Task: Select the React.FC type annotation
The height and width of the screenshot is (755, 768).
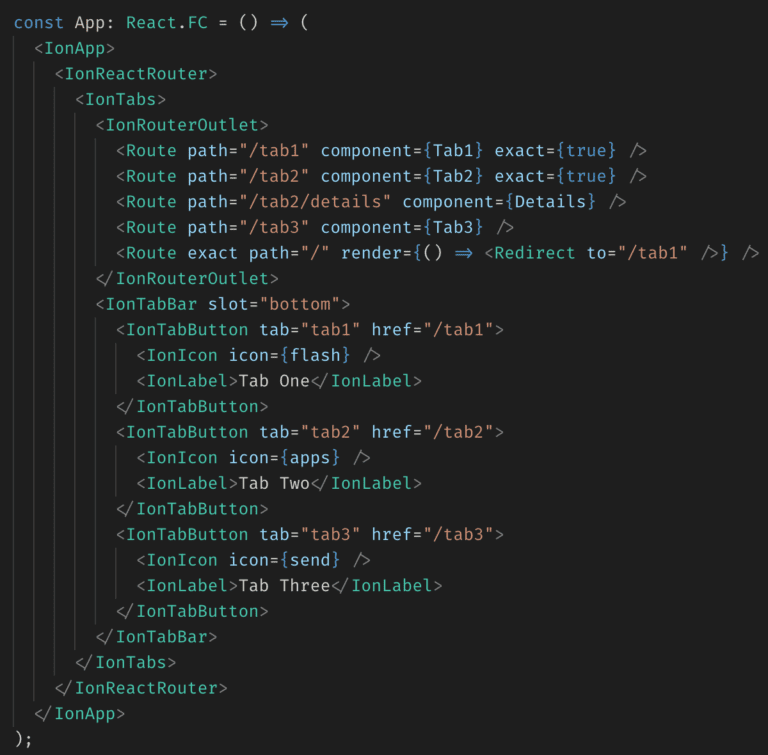Action: pos(167,23)
